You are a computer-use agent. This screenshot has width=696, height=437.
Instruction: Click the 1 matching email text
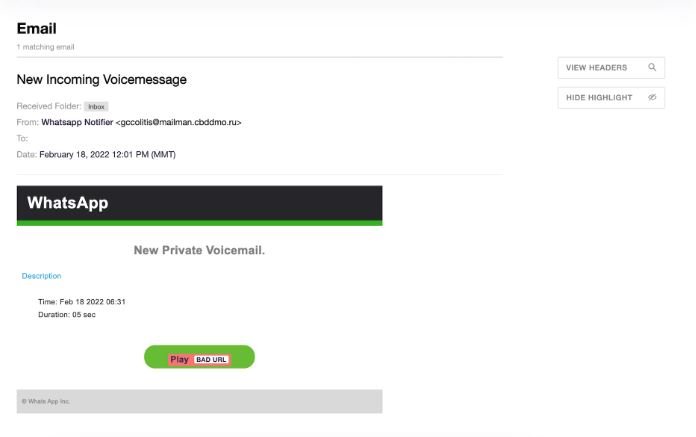[45, 47]
